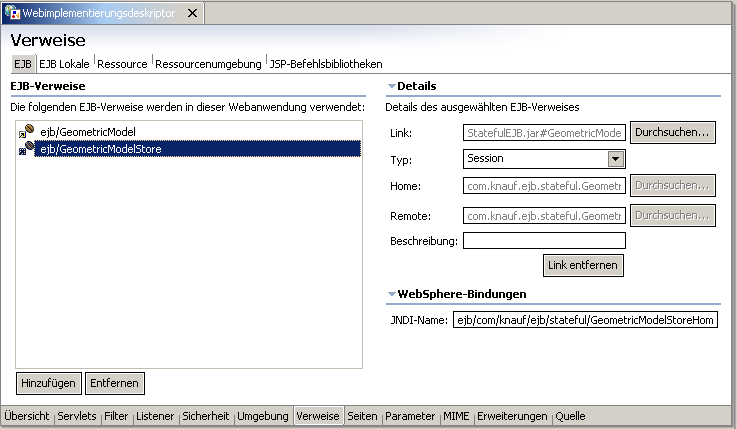Close the Webimplementierungsdeskriptor tab
Viewport: 737px width, 429px height.
[192, 13]
